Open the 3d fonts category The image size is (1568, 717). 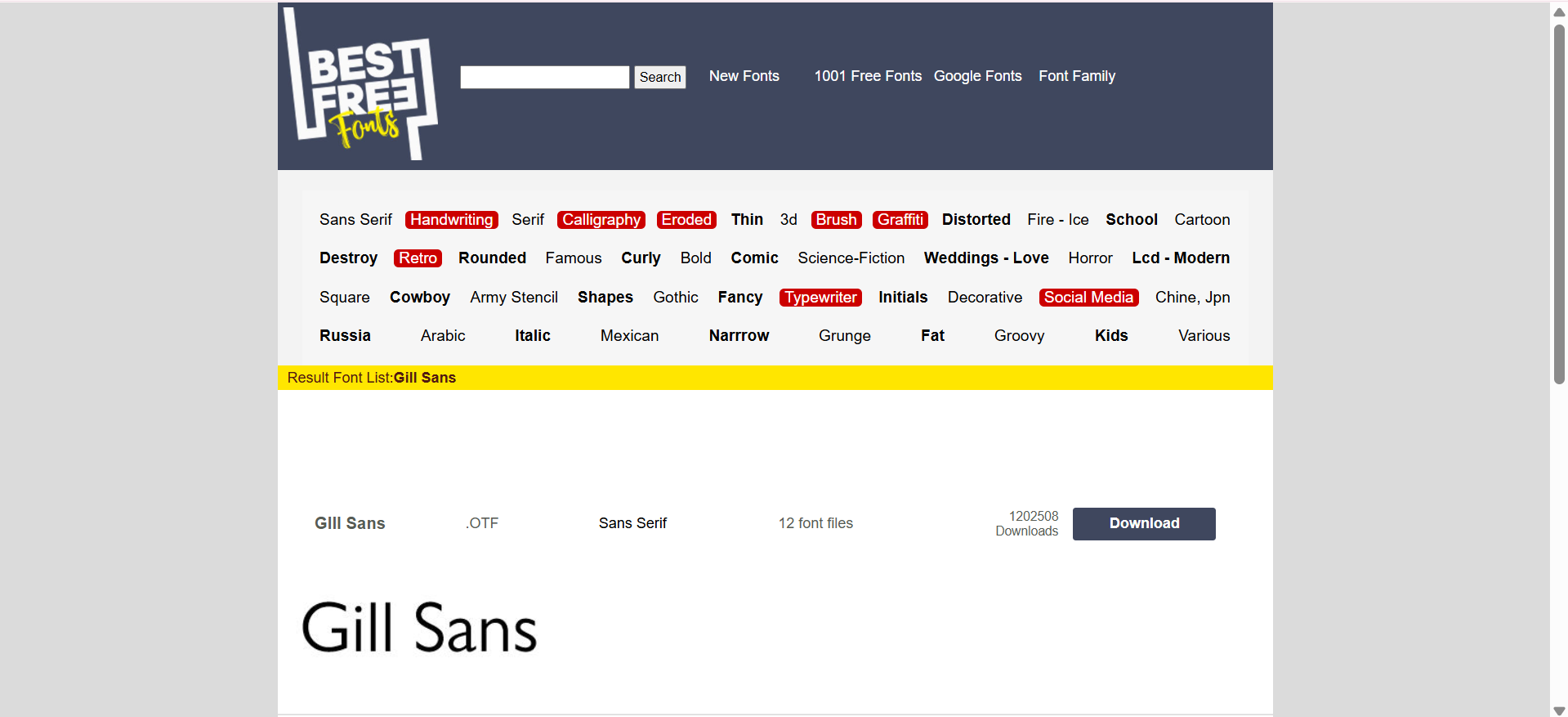pyautogui.click(x=788, y=220)
